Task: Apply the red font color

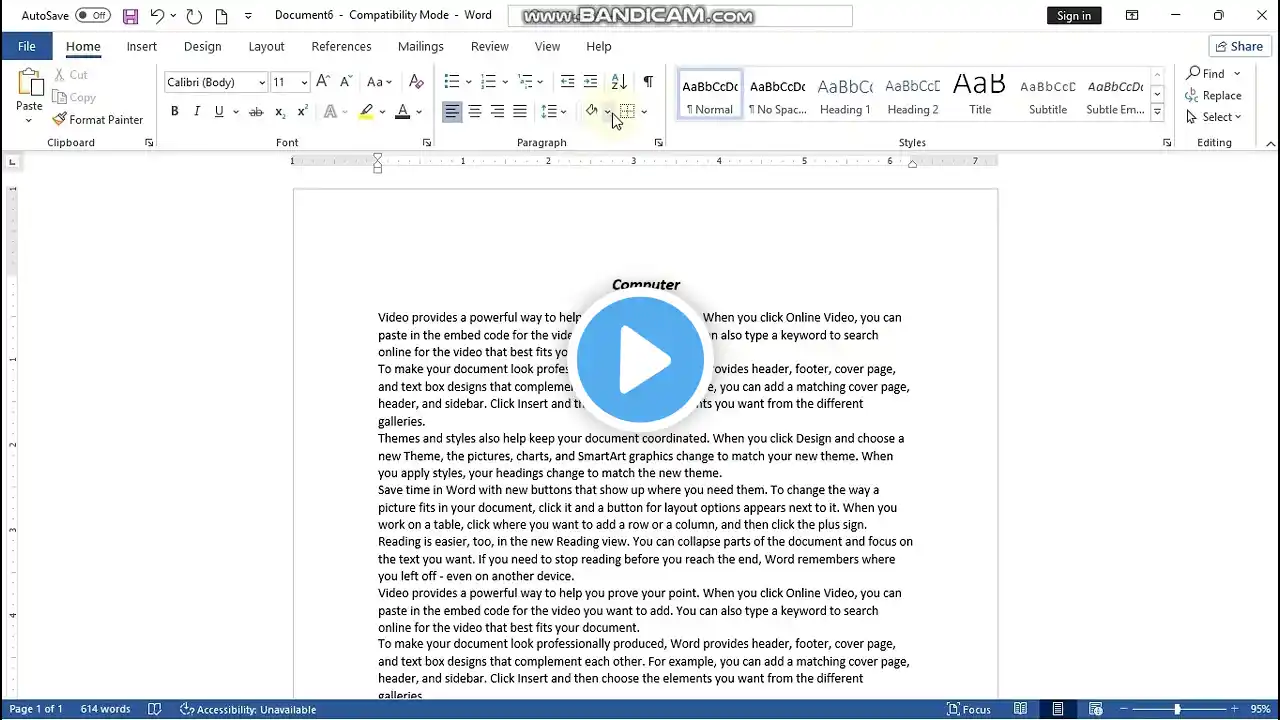Action: [403, 111]
